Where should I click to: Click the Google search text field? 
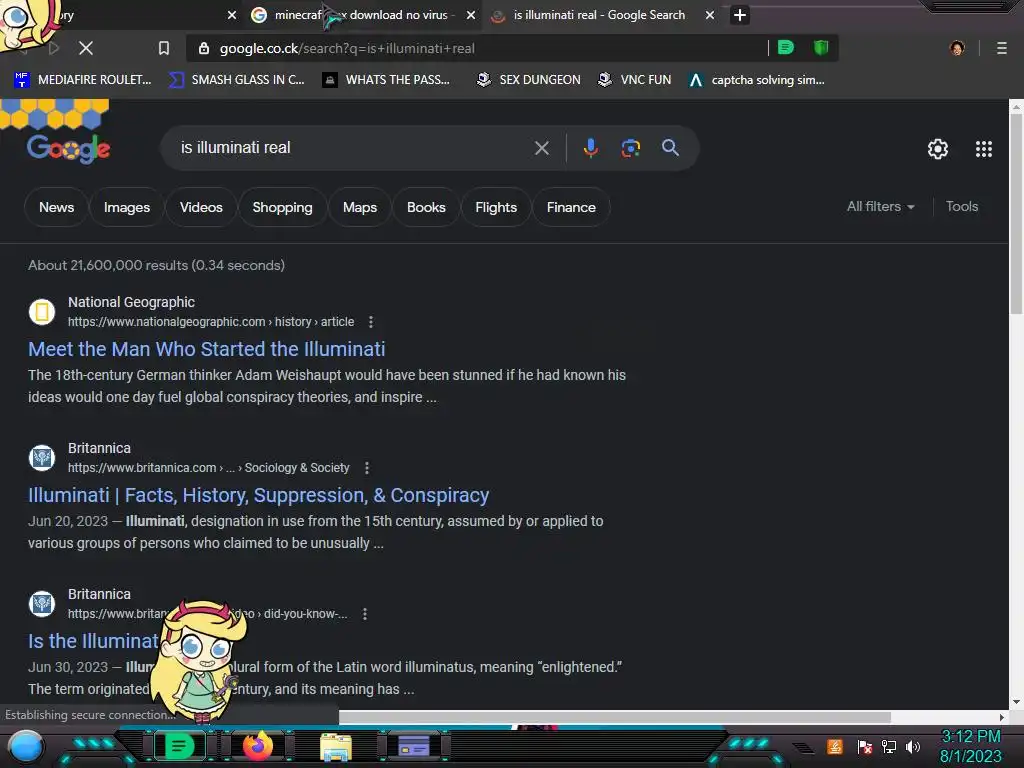click(x=353, y=148)
